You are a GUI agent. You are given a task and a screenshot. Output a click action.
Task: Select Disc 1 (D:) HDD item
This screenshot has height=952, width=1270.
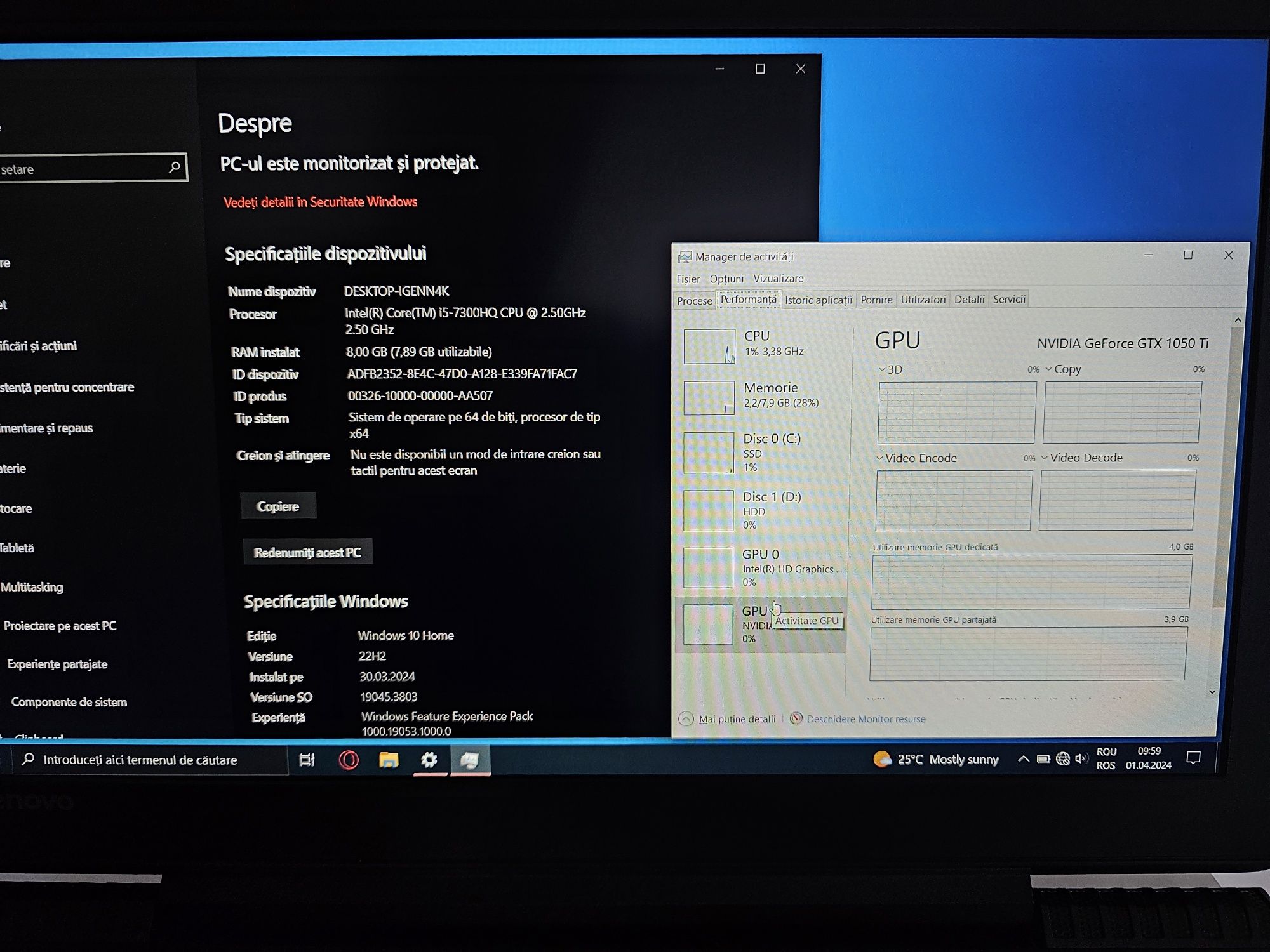tap(761, 510)
